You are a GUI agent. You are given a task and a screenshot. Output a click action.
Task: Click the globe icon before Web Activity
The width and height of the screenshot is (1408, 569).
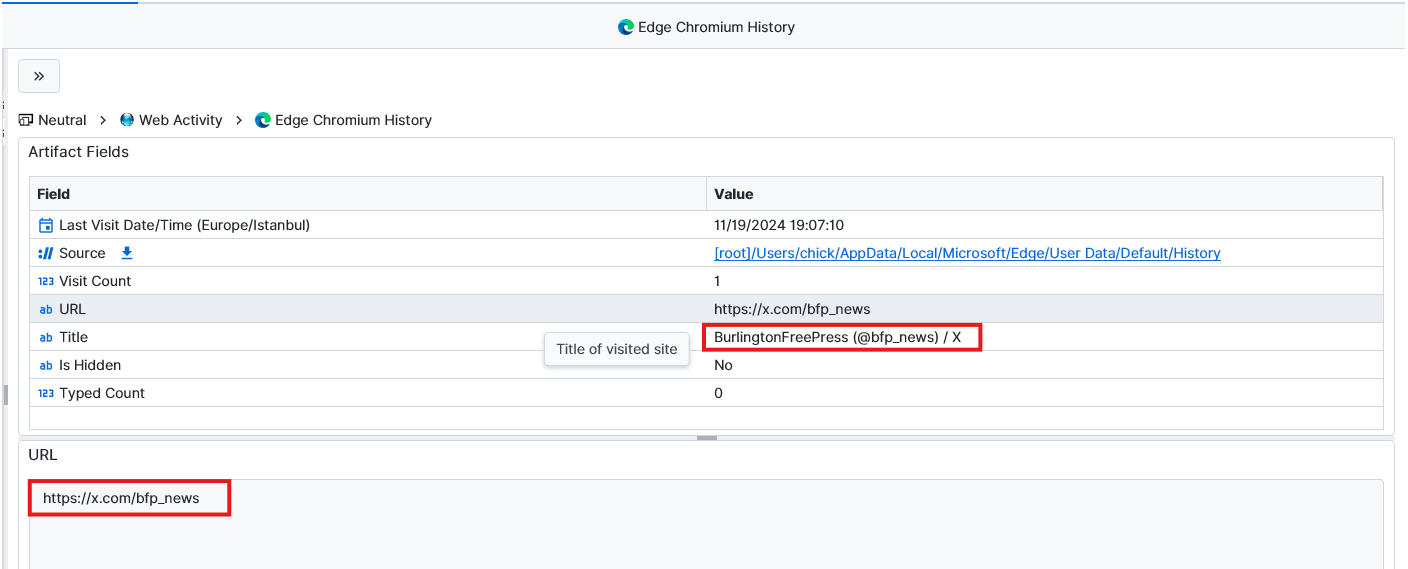point(127,120)
